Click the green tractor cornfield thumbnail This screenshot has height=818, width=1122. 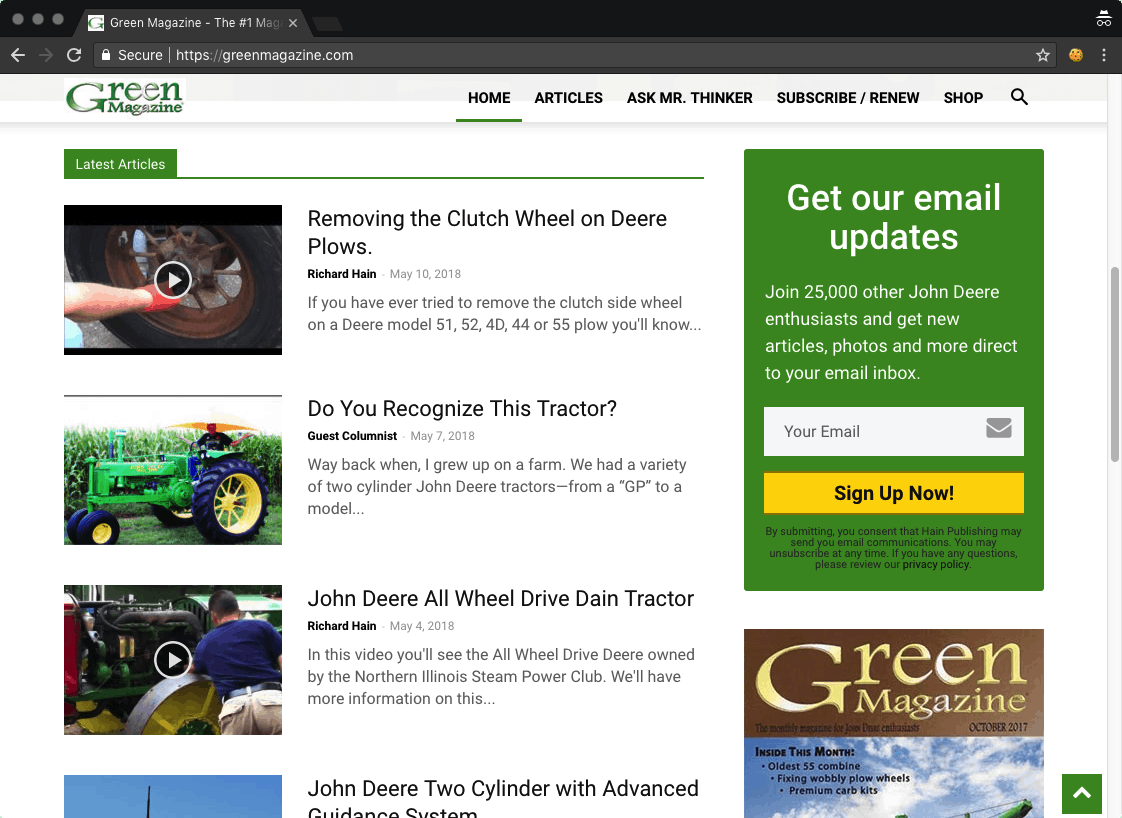point(172,470)
